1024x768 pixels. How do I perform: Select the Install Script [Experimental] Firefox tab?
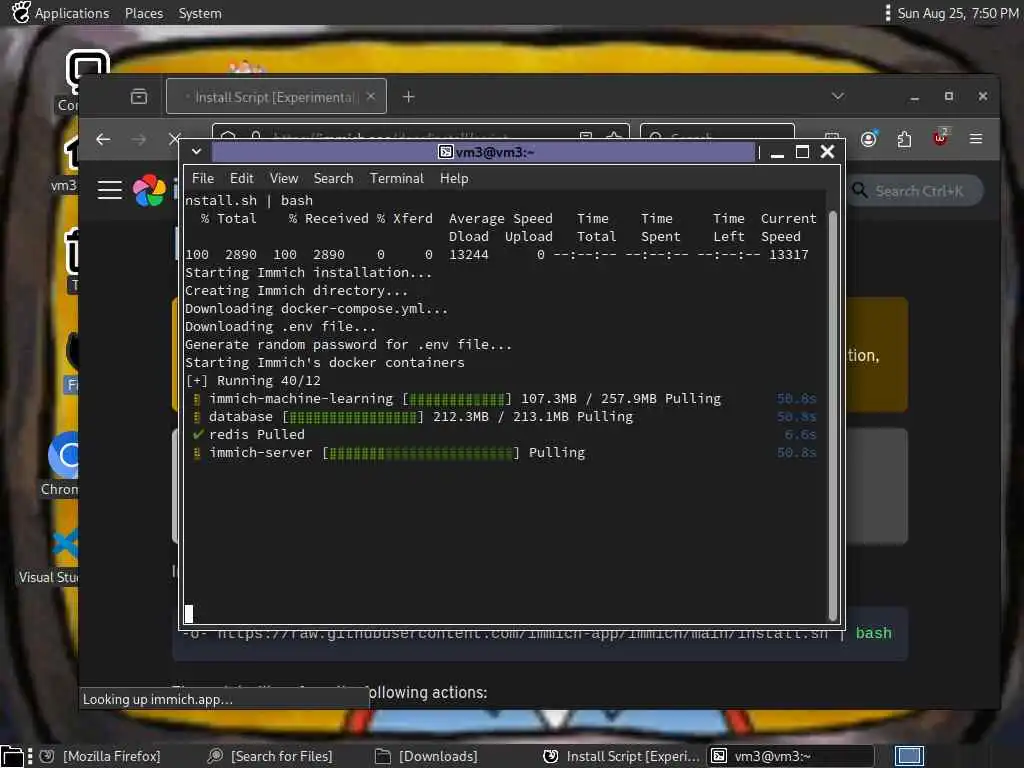276,97
